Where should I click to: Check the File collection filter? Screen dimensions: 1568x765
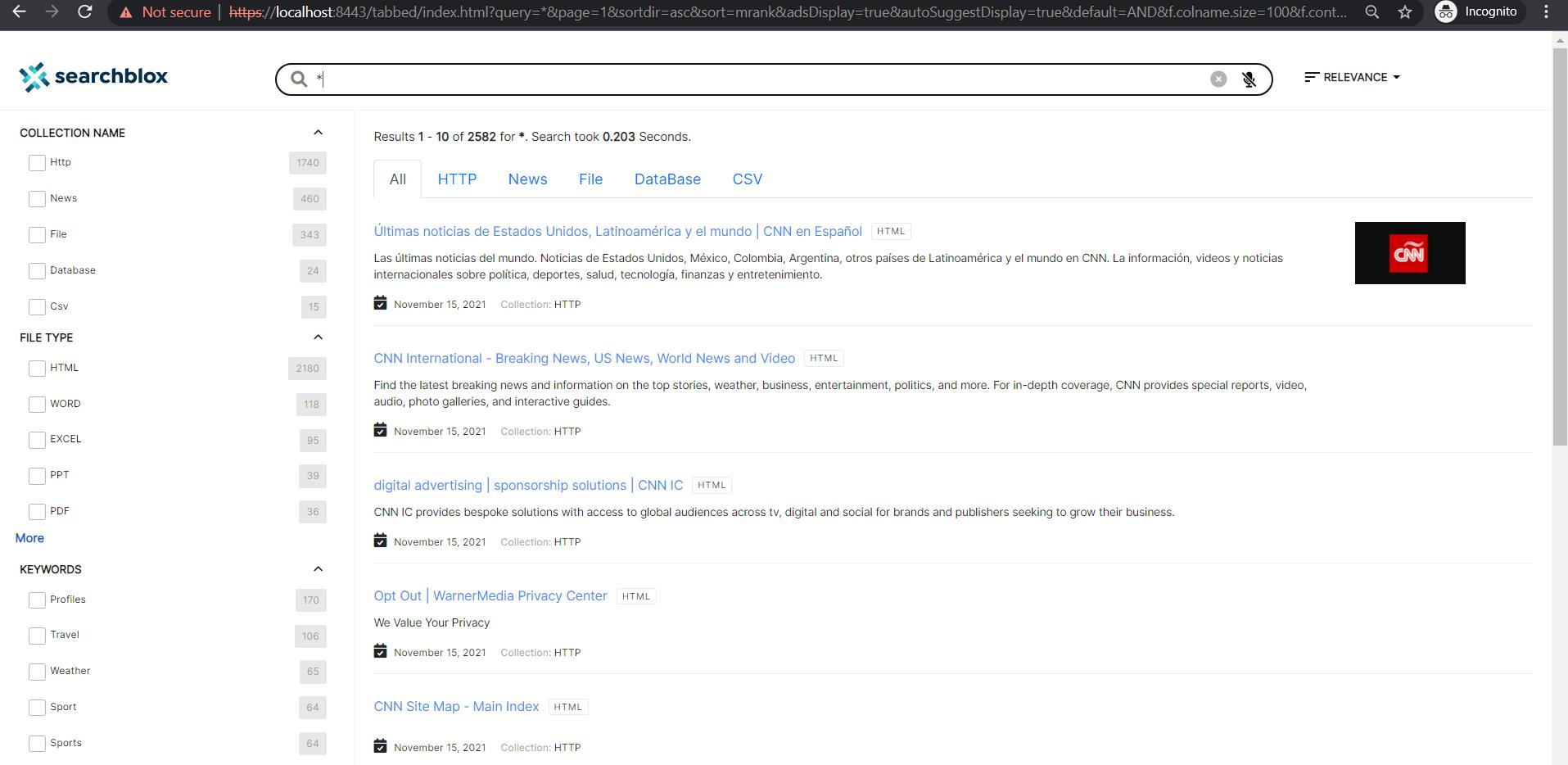pos(37,235)
